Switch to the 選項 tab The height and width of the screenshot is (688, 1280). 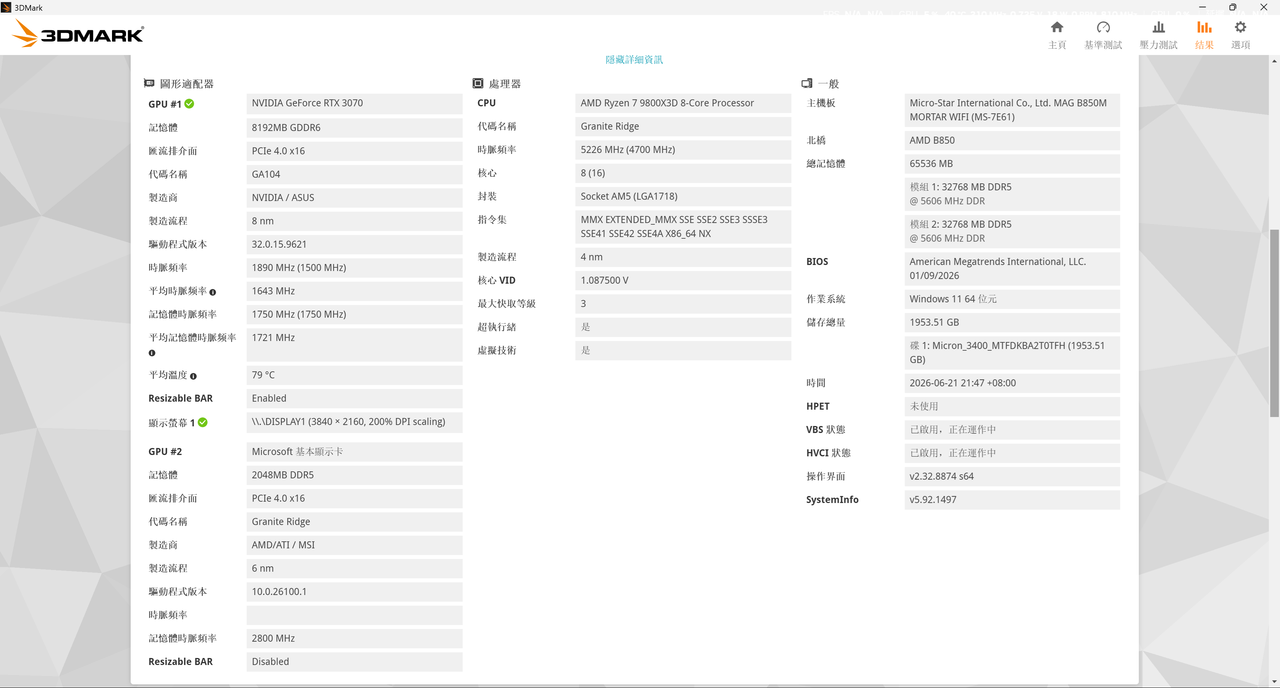click(x=1240, y=33)
